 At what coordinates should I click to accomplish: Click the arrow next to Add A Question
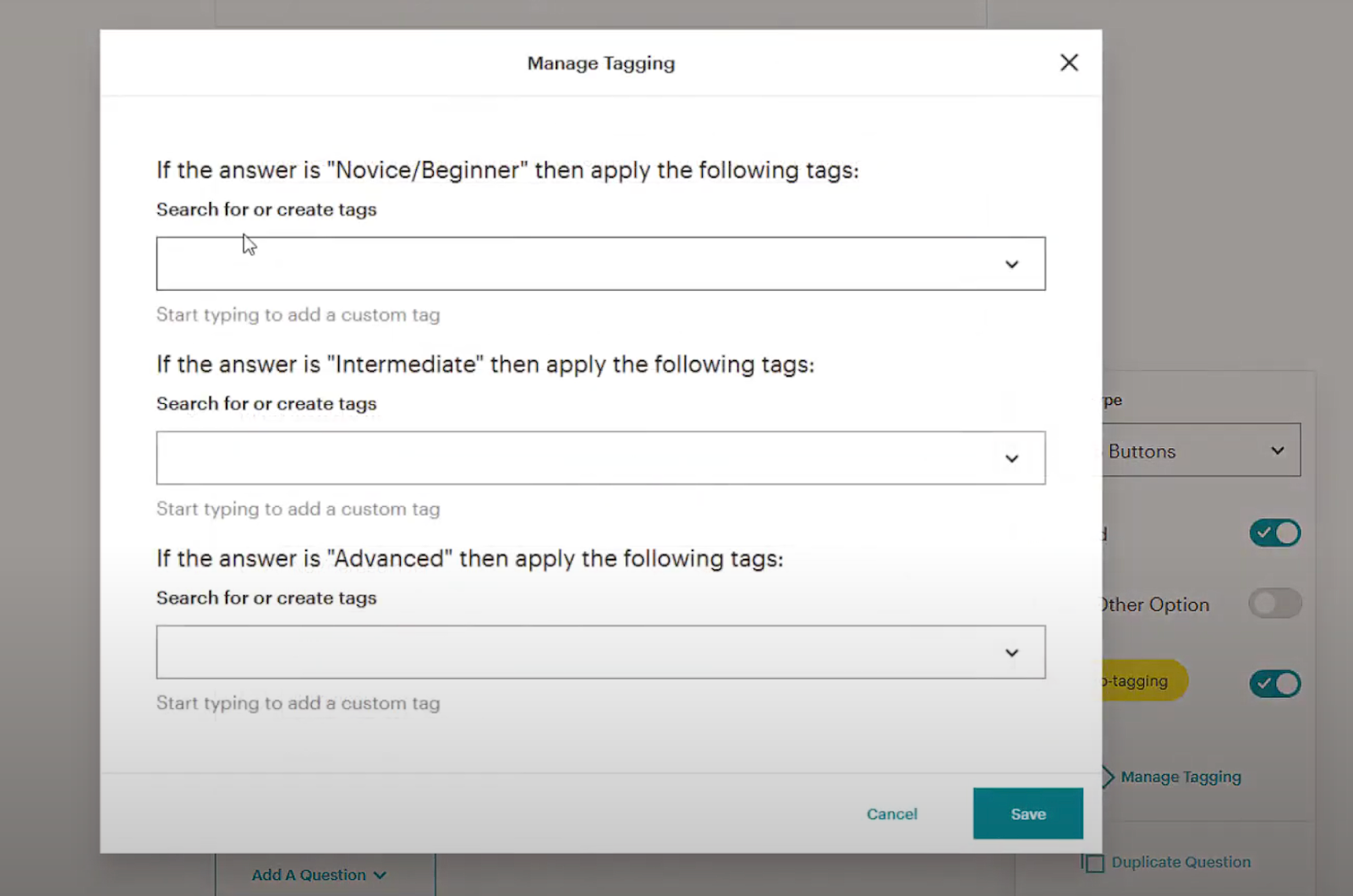tap(380, 875)
